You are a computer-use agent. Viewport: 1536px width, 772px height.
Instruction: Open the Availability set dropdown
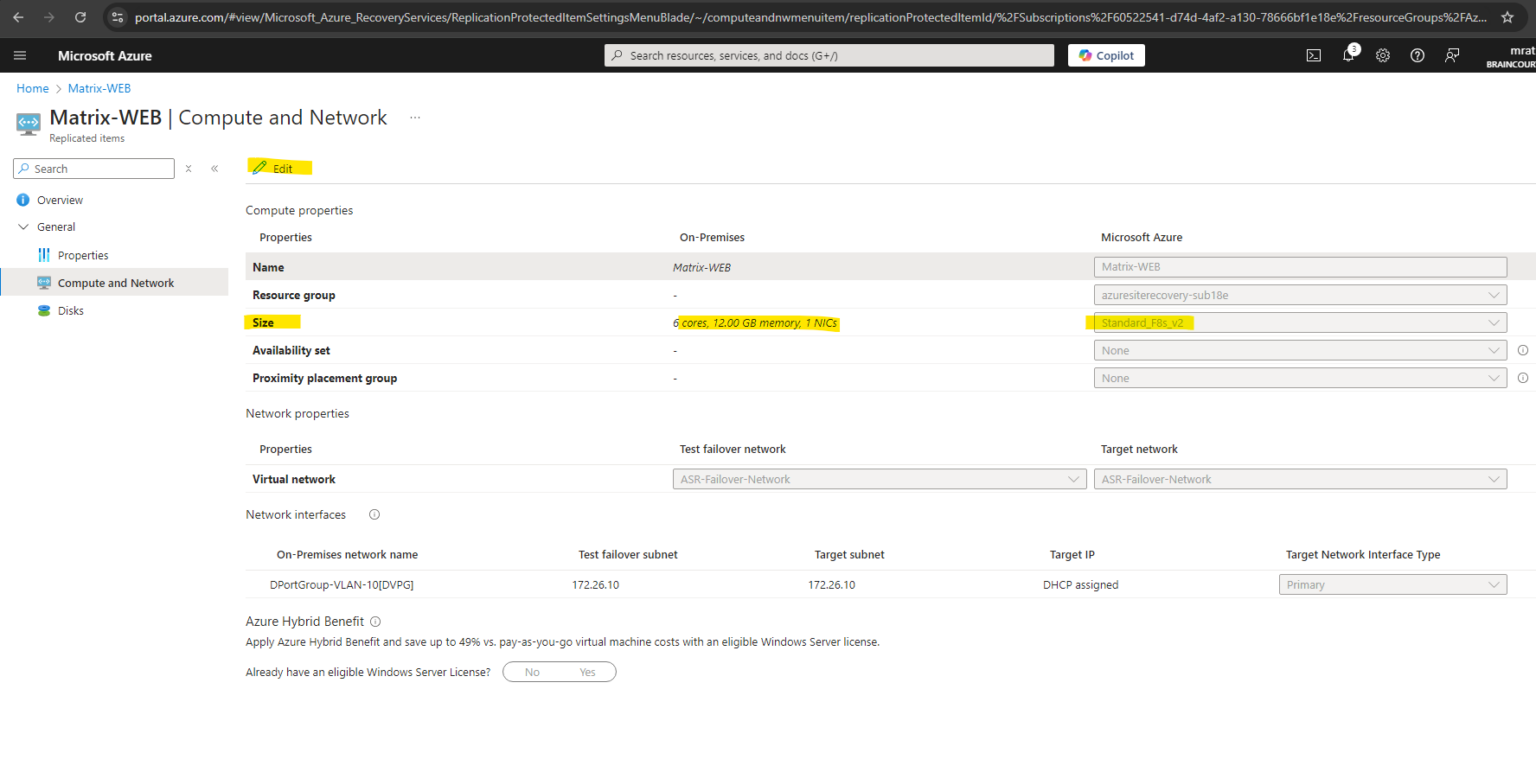point(1300,350)
